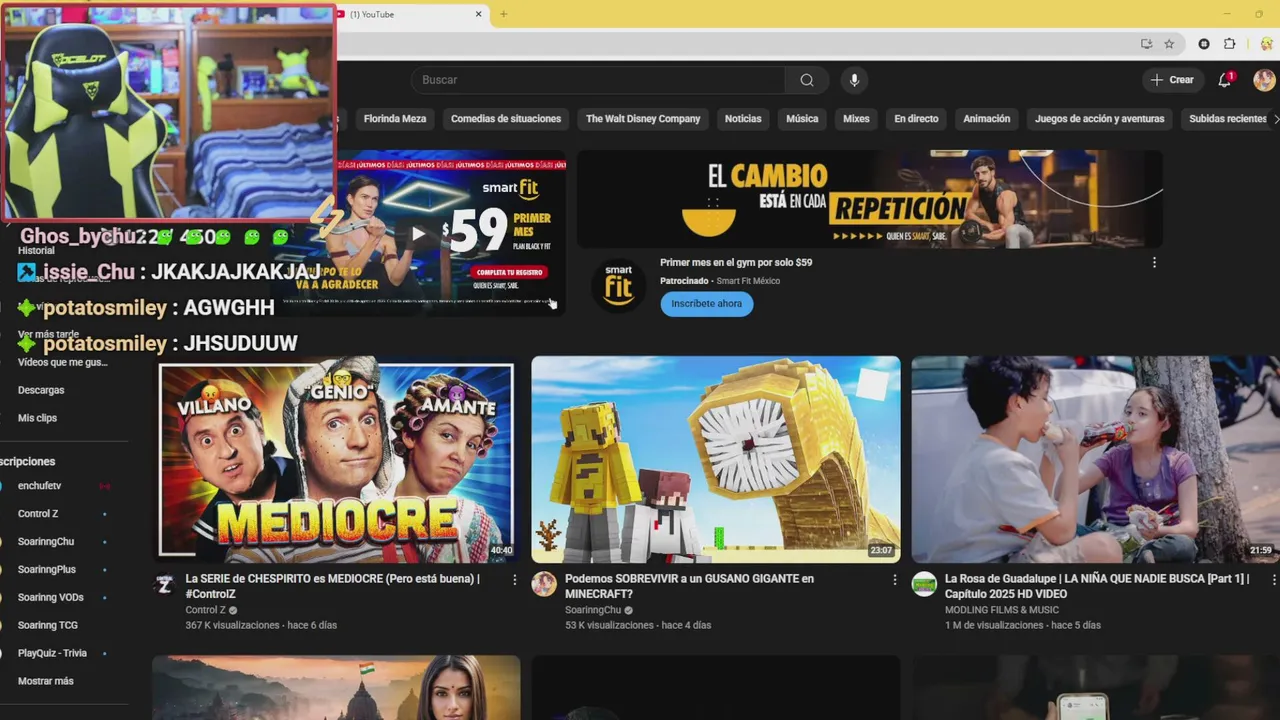Open La SERIE de CHESPIRITO video title
Screen dimensions: 1280x720
tap(333, 586)
